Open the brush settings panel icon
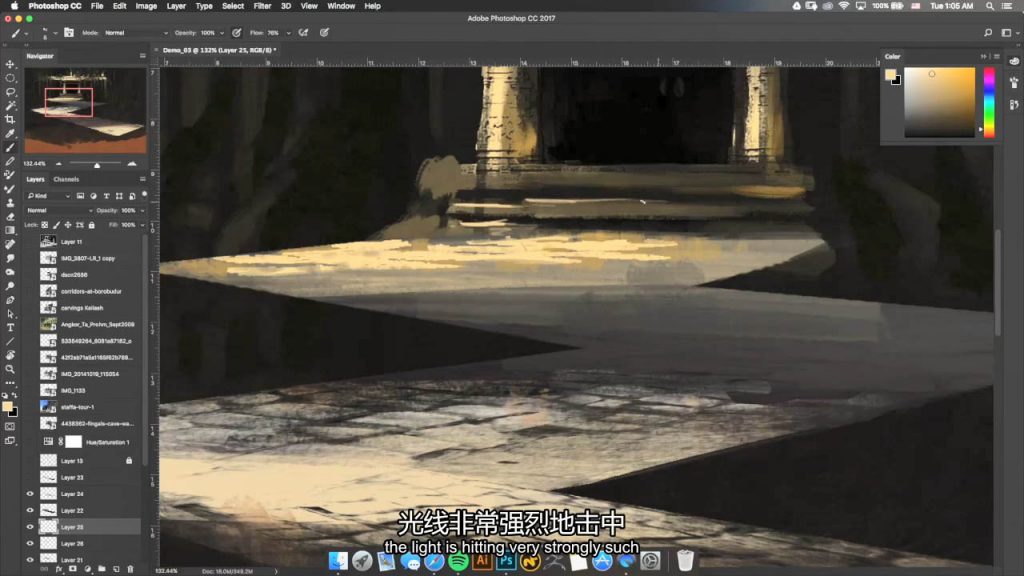The image size is (1024, 576). coord(69,33)
